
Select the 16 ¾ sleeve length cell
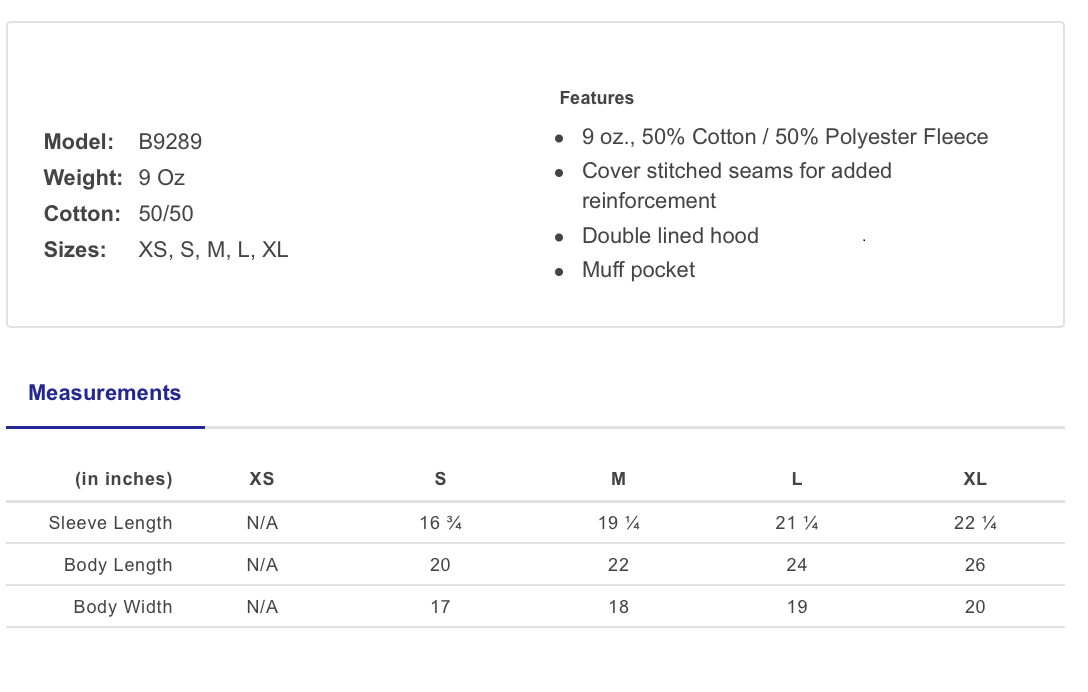[440, 523]
